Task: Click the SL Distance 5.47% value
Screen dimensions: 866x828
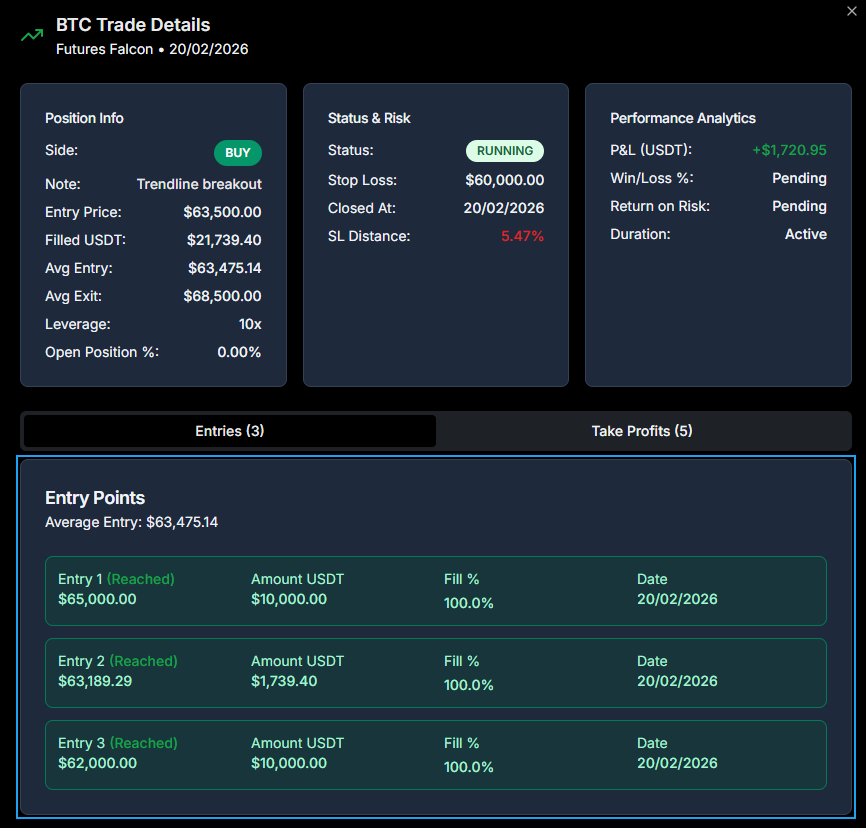Action: click(x=522, y=236)
